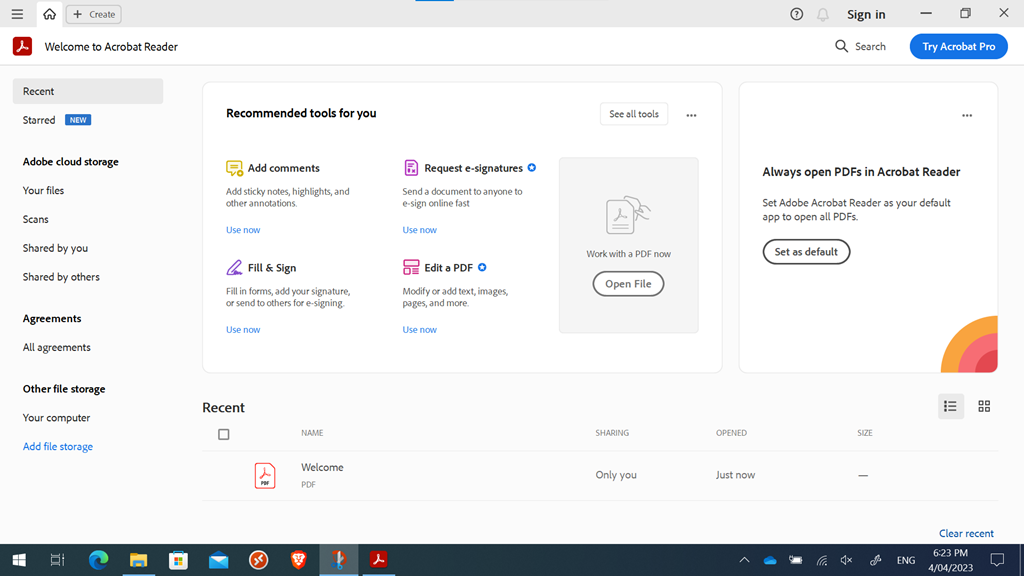Click the notifications bell icon
The image size is (1024, 576).
pos(823,14)
